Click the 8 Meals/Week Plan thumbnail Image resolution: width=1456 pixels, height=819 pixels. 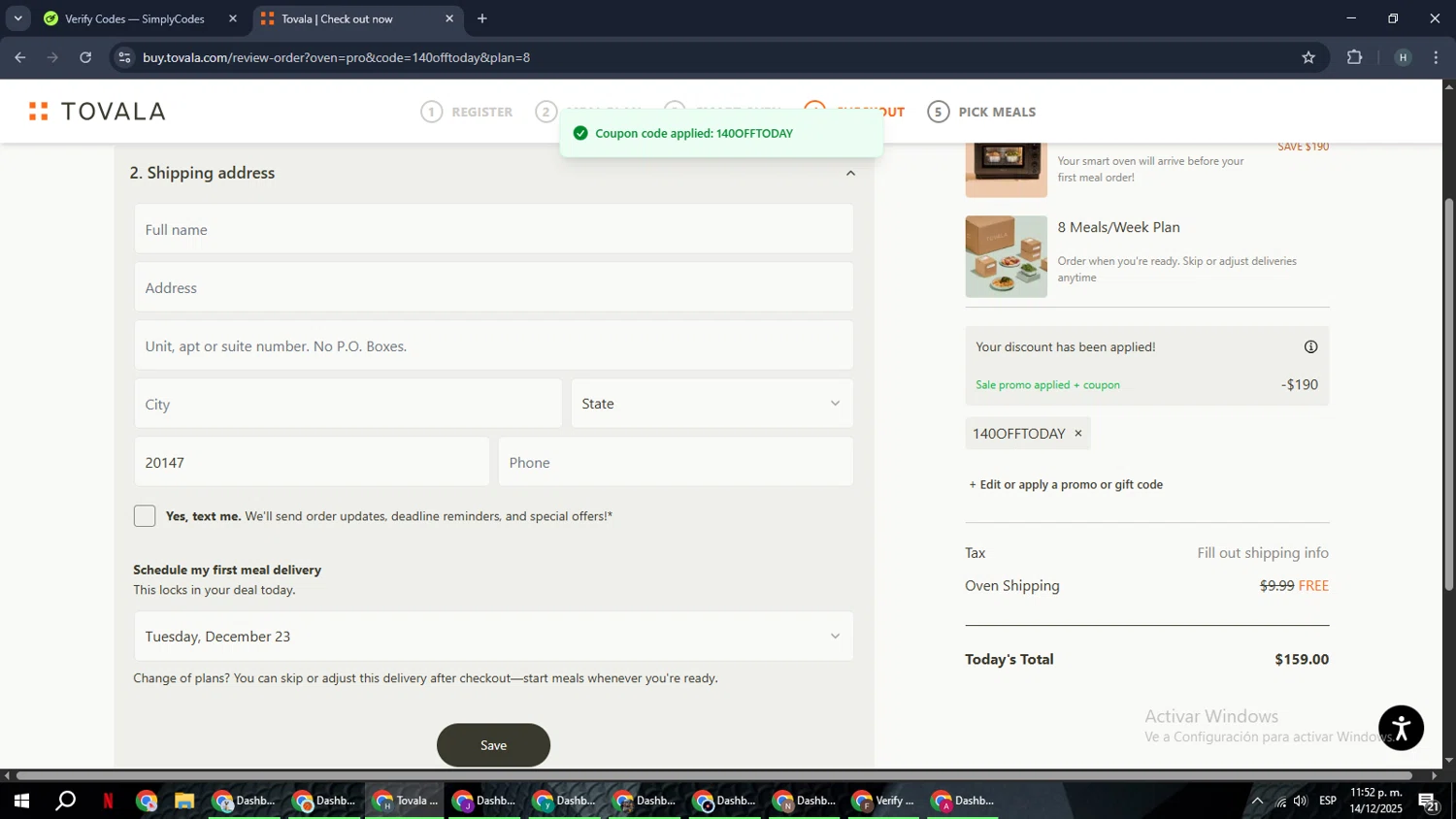coord(1006,256)
